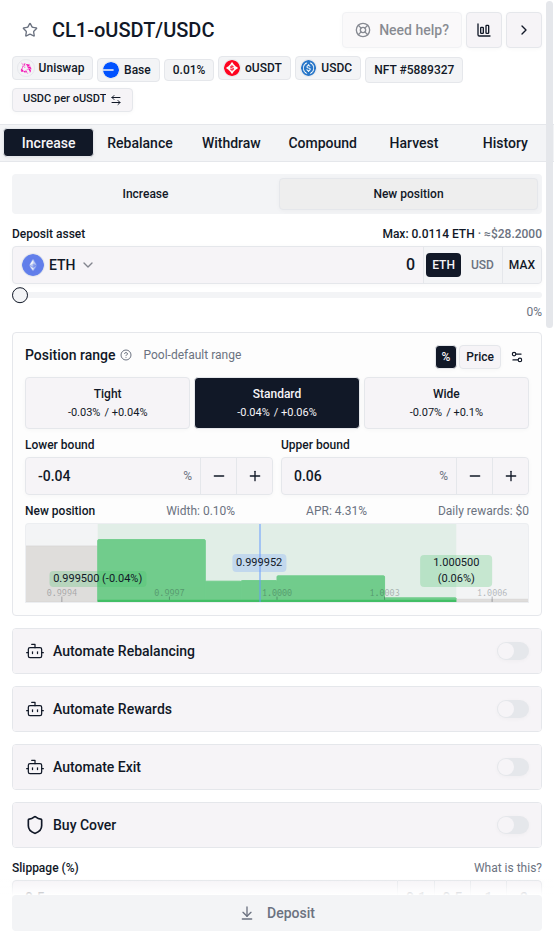Switch range display to Price mode
The height and width of the screenshot is (943, 554).
pyautogui.click(x=480, y=357)
